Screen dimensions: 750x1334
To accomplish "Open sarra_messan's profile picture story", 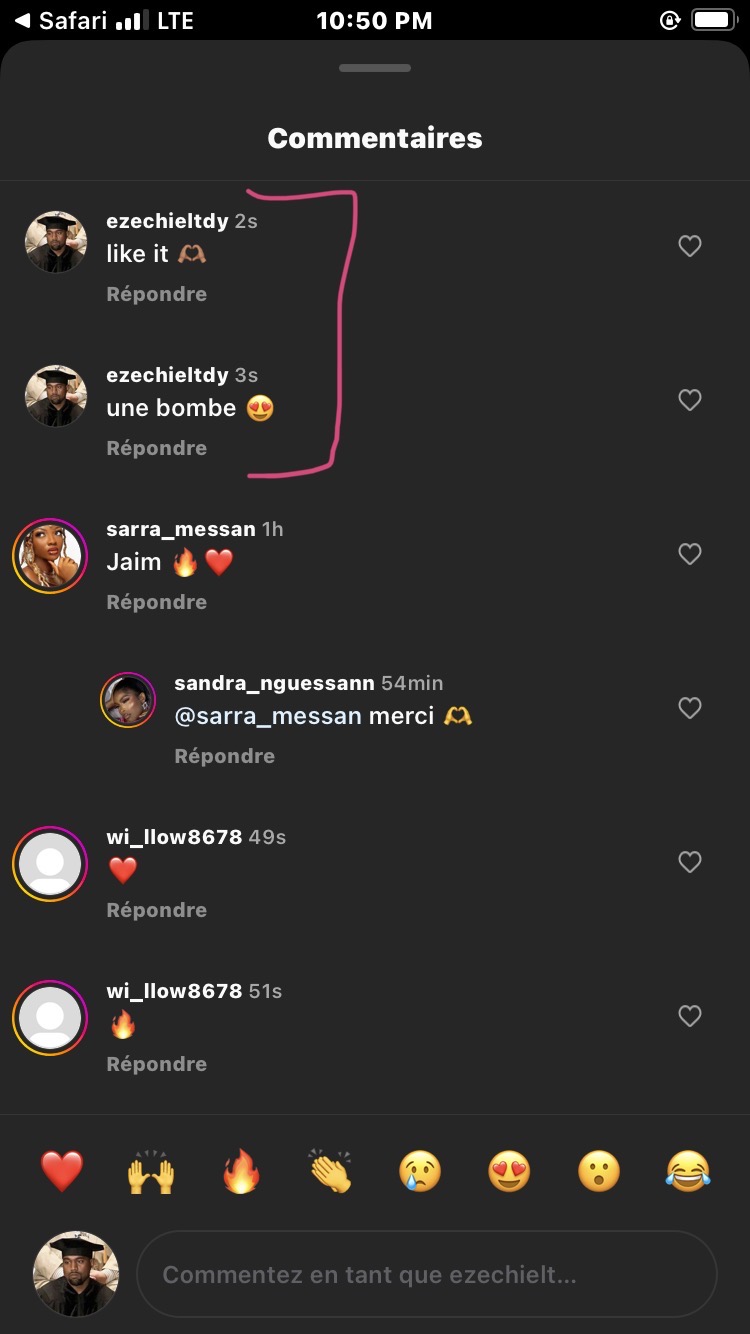I will coord(50,556).
